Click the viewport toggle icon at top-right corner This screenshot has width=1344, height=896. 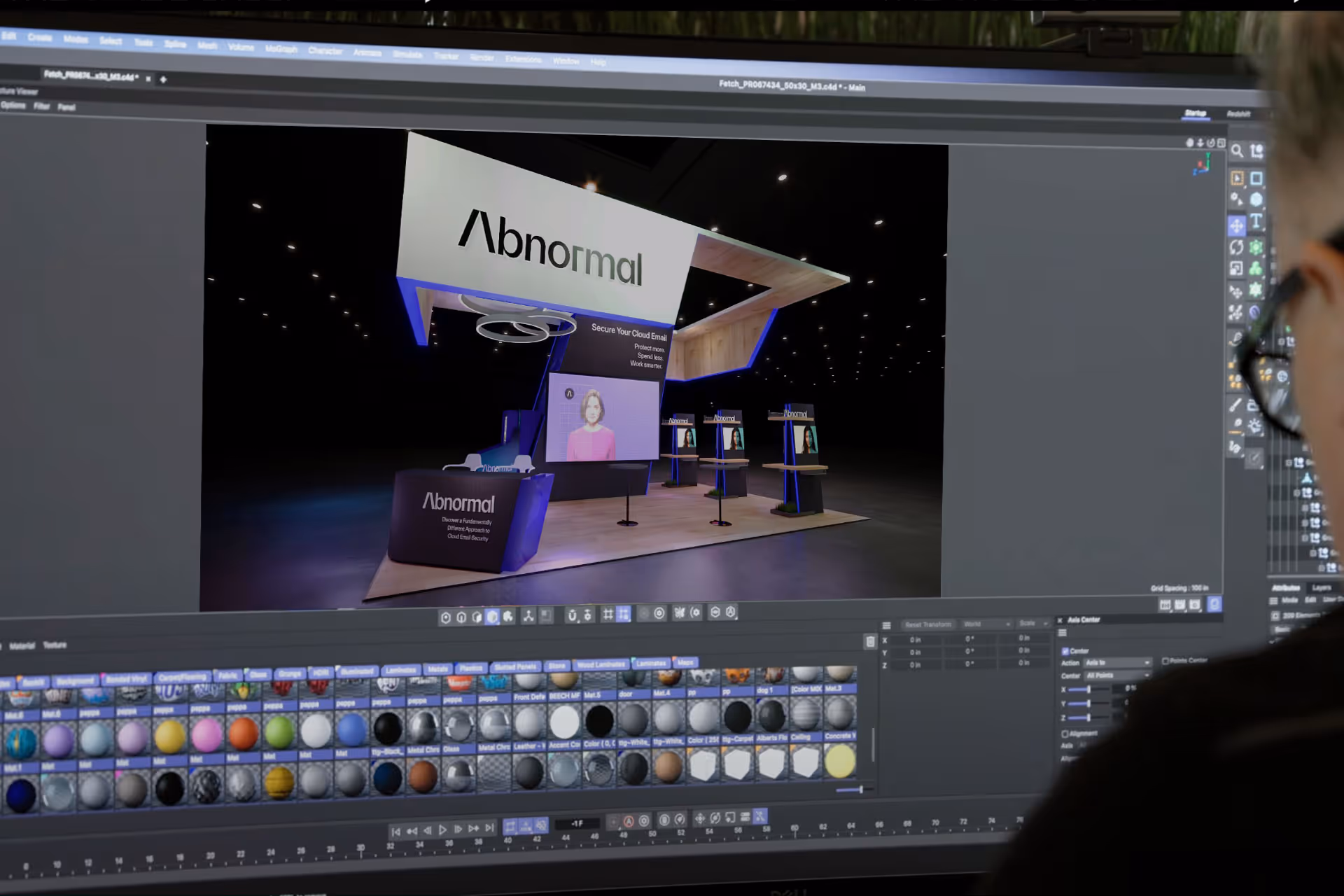coord(1221,143)
